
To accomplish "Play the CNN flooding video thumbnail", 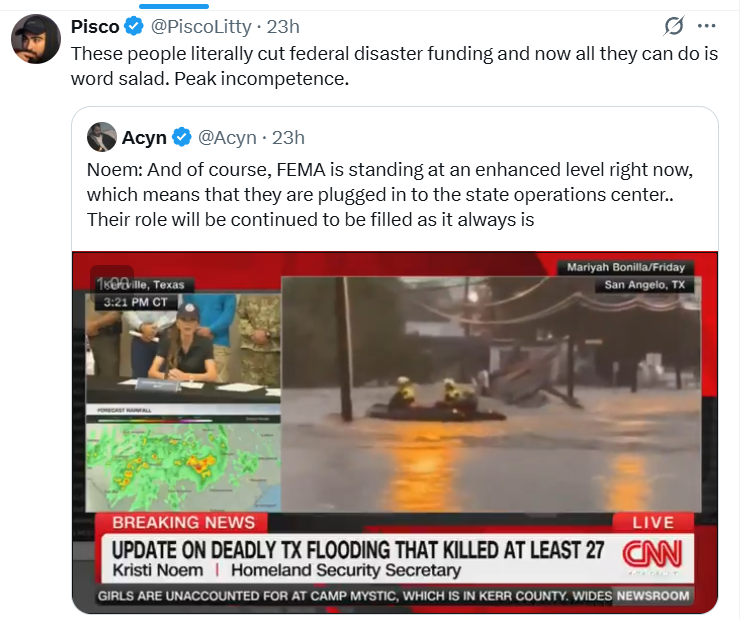I will (x=395, y=432).
